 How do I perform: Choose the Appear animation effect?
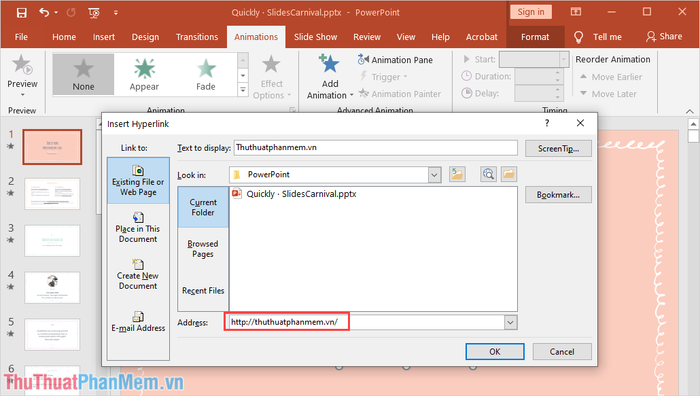coord(144,75)
